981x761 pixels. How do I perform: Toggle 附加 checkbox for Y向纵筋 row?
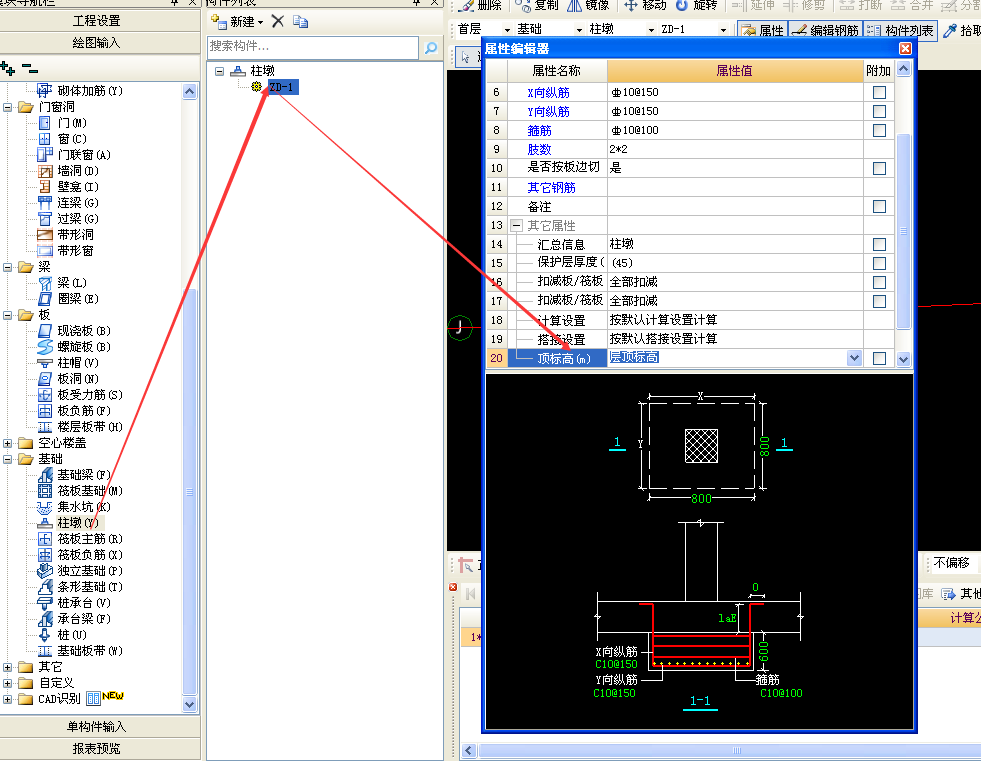pos(879,111)
